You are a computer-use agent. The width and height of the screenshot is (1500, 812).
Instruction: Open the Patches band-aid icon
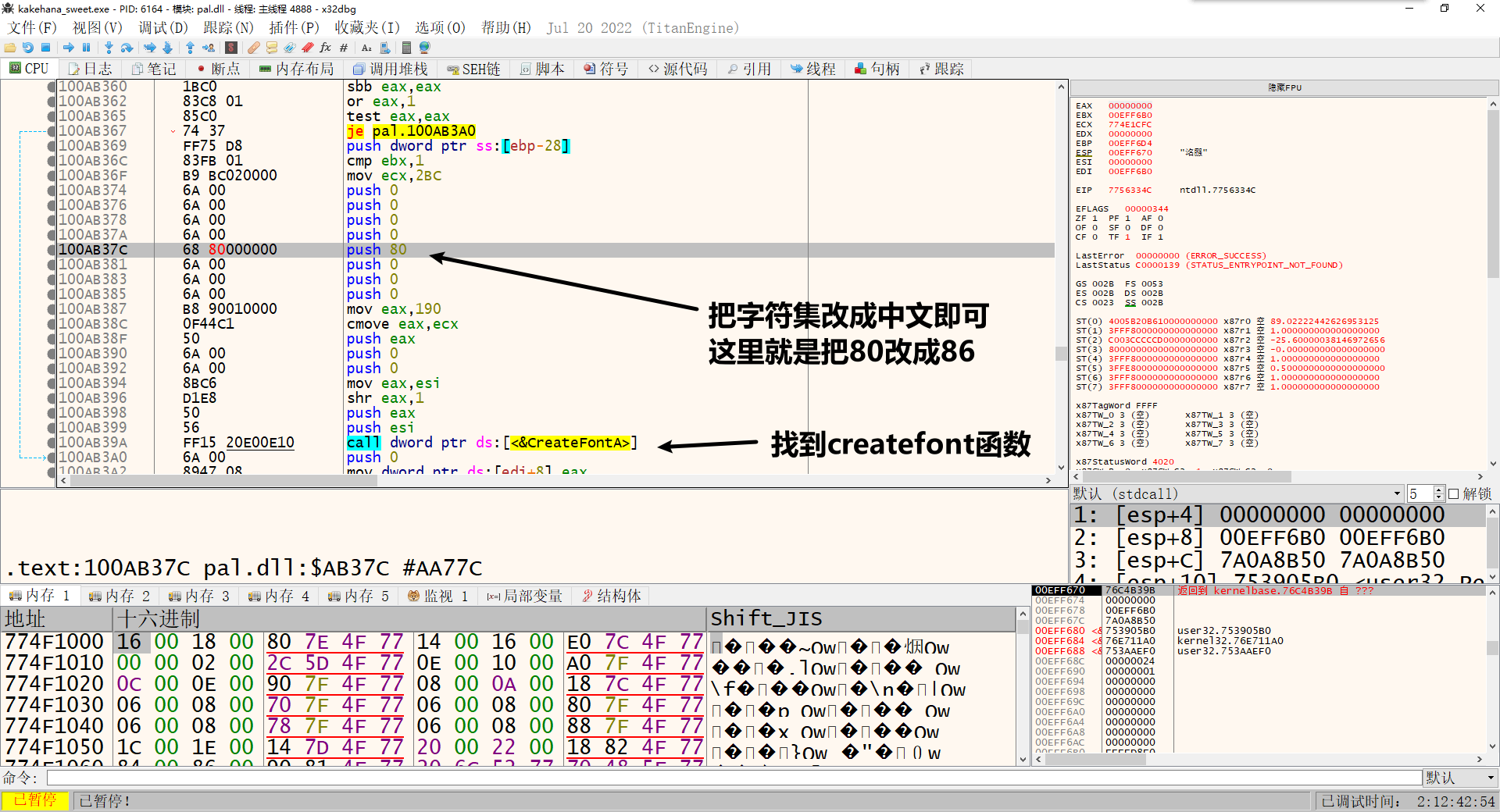coord(254,48)
